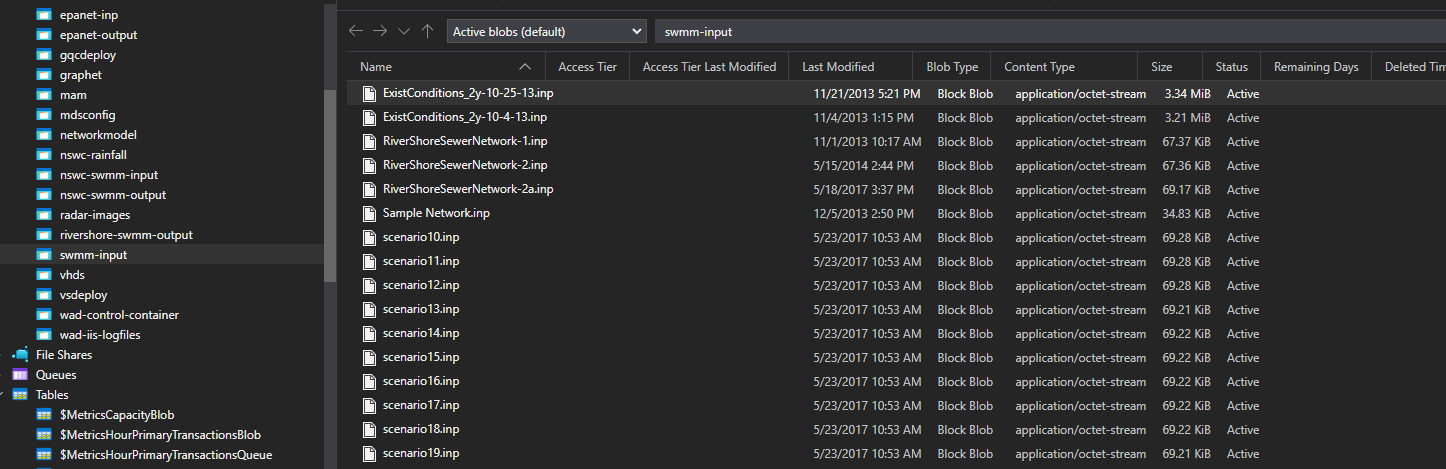Select the scenario17.inp file name
Image resolution: width=1446 pixels, height=469 pixels.
pos(421,405)
